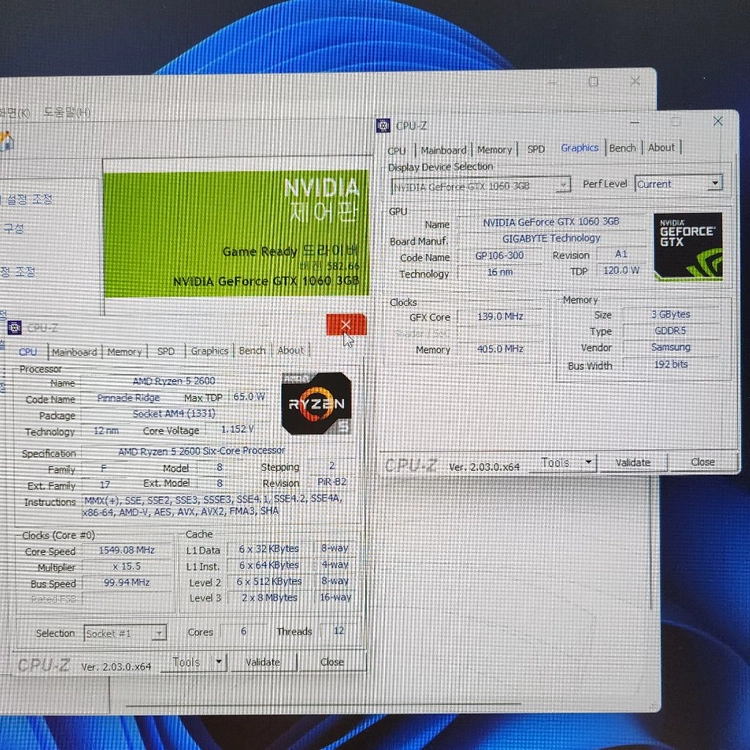Click Close button in Graphics window
The image size is (750, 750).
click(x=703, y=462)
